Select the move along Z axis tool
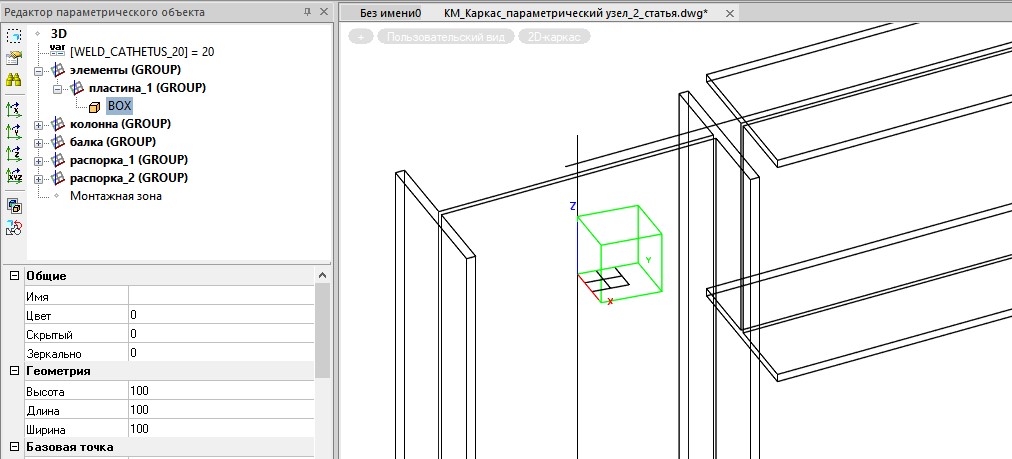Screen dimensions: 1012x459 pyautogui.click(x=14, y=153)
